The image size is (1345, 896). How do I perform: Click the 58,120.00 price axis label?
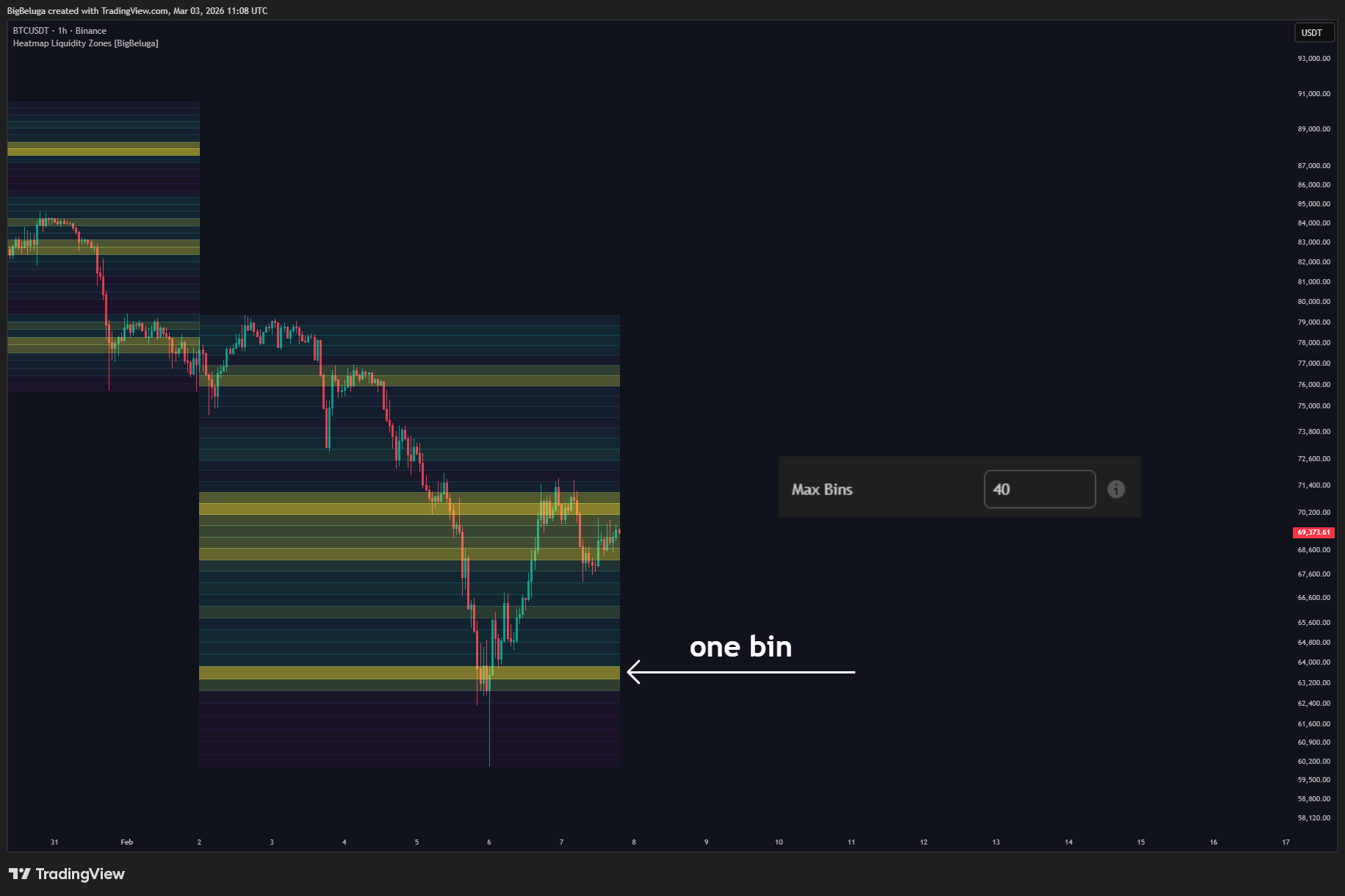[1313, 817]
